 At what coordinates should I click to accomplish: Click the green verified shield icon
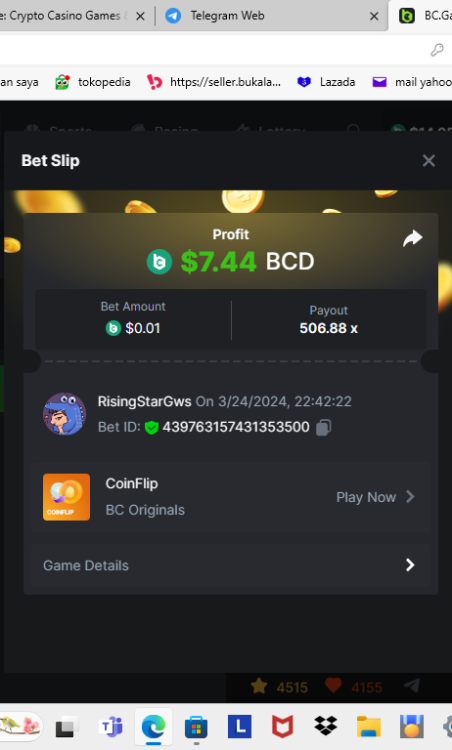(152, 427)
